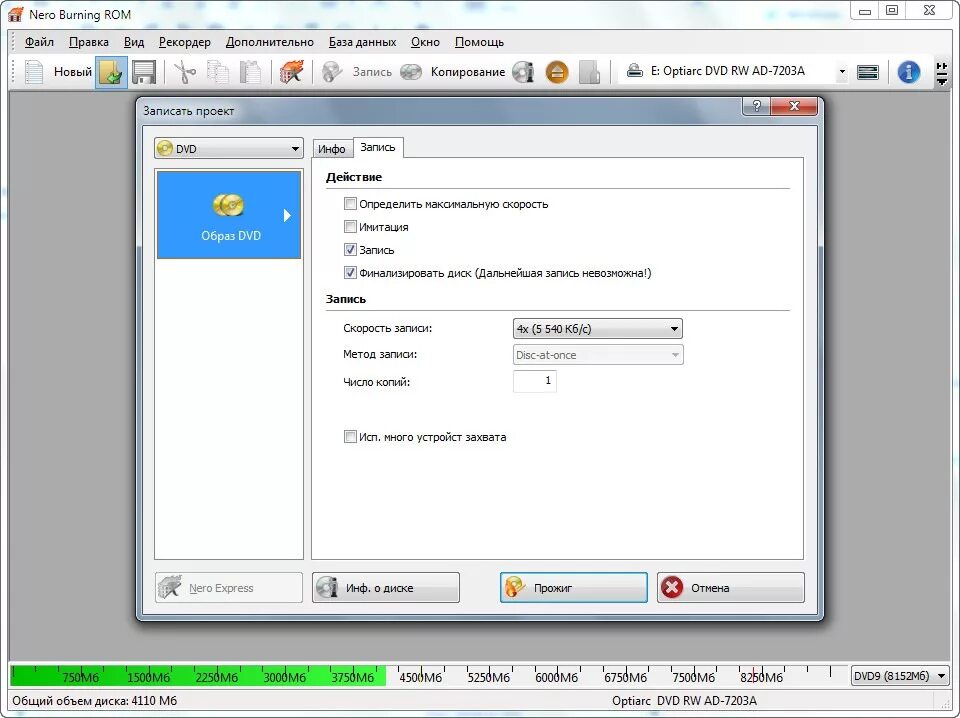Enable the Имитация checkbox
The height and width of the screenshot is (718, 960).
[350, 227]
